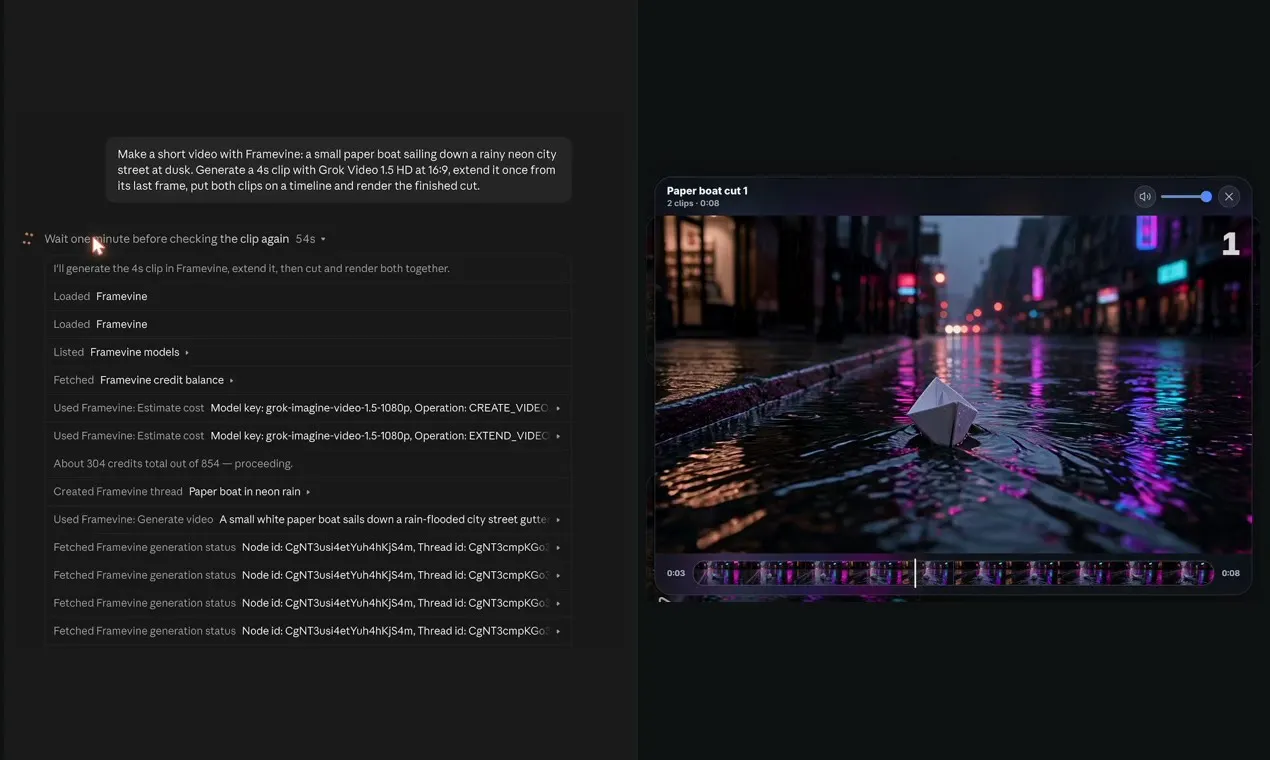Click the 0:08 duration label
1270x760 pixels.
coord(1231,573)
